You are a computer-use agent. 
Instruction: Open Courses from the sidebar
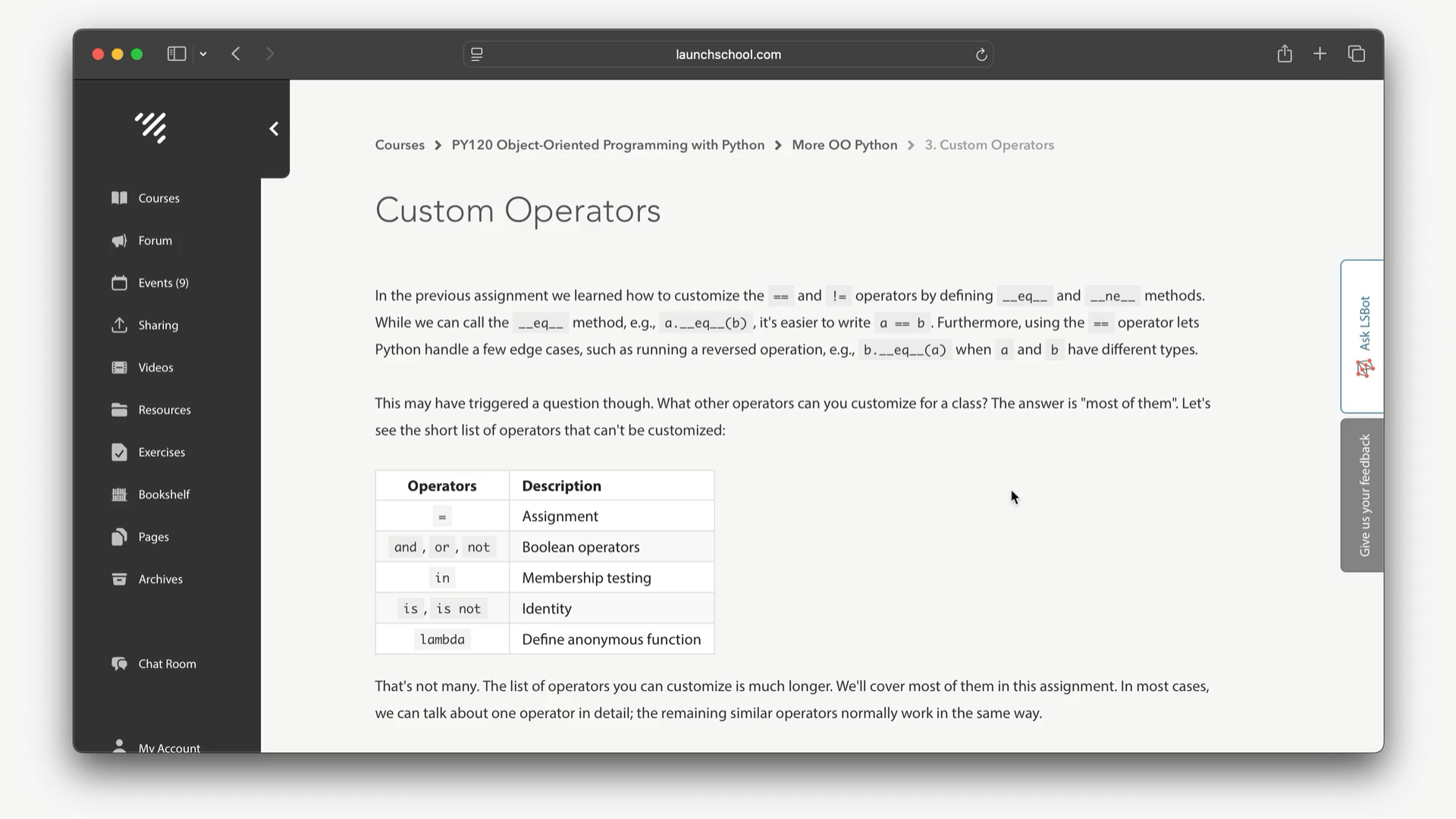(158, 198)
